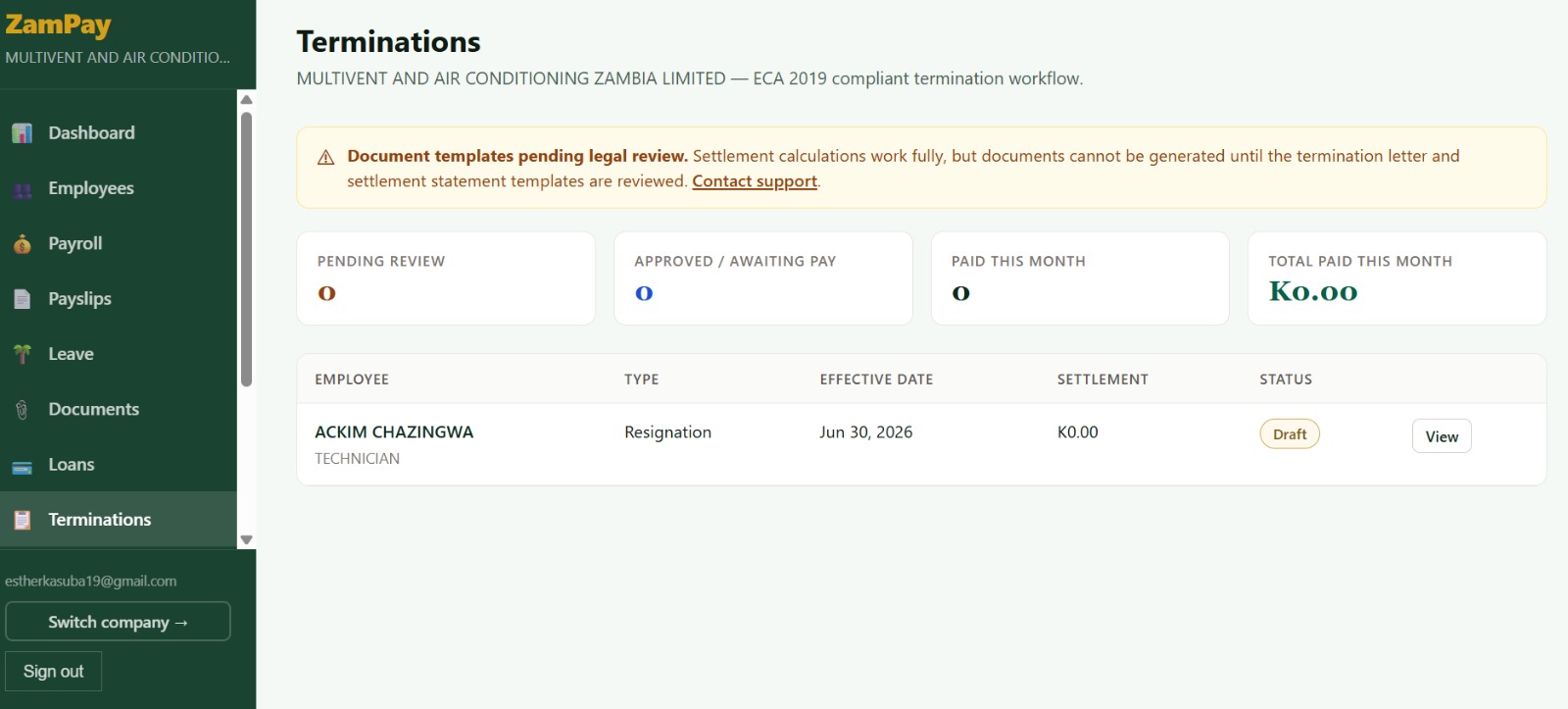The height and width of the screenshot is (709, 1568).
Task: Click the sidebar scroll down arrow
Action: pos(247,539)
